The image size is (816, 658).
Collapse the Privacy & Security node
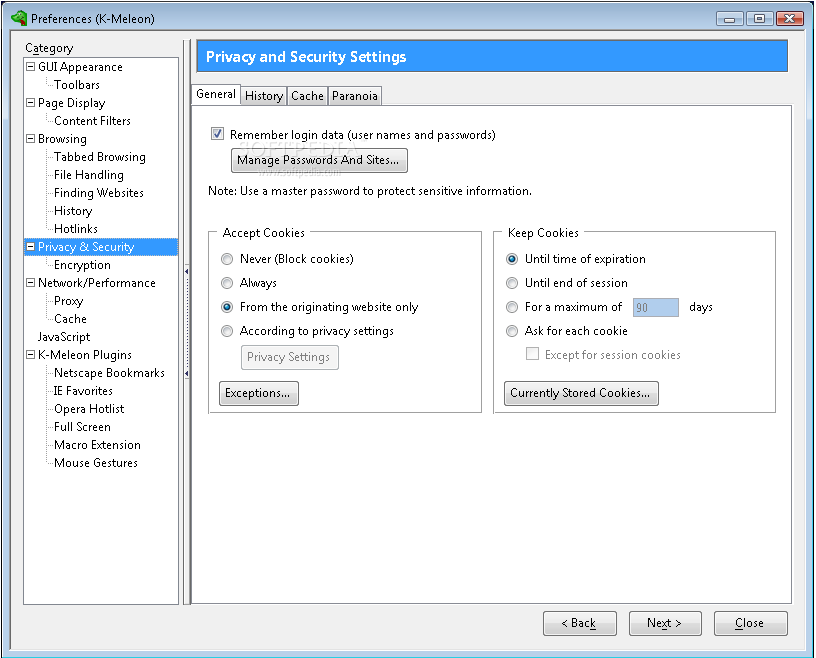pyautogui.click(x=31, y=246)
